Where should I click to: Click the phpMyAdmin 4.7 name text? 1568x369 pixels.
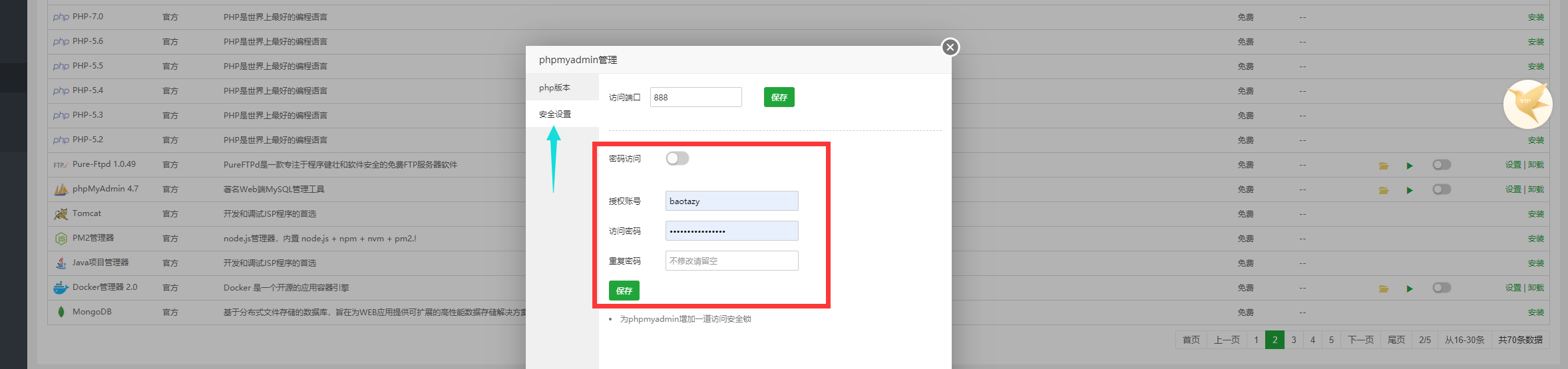[105, 189]
